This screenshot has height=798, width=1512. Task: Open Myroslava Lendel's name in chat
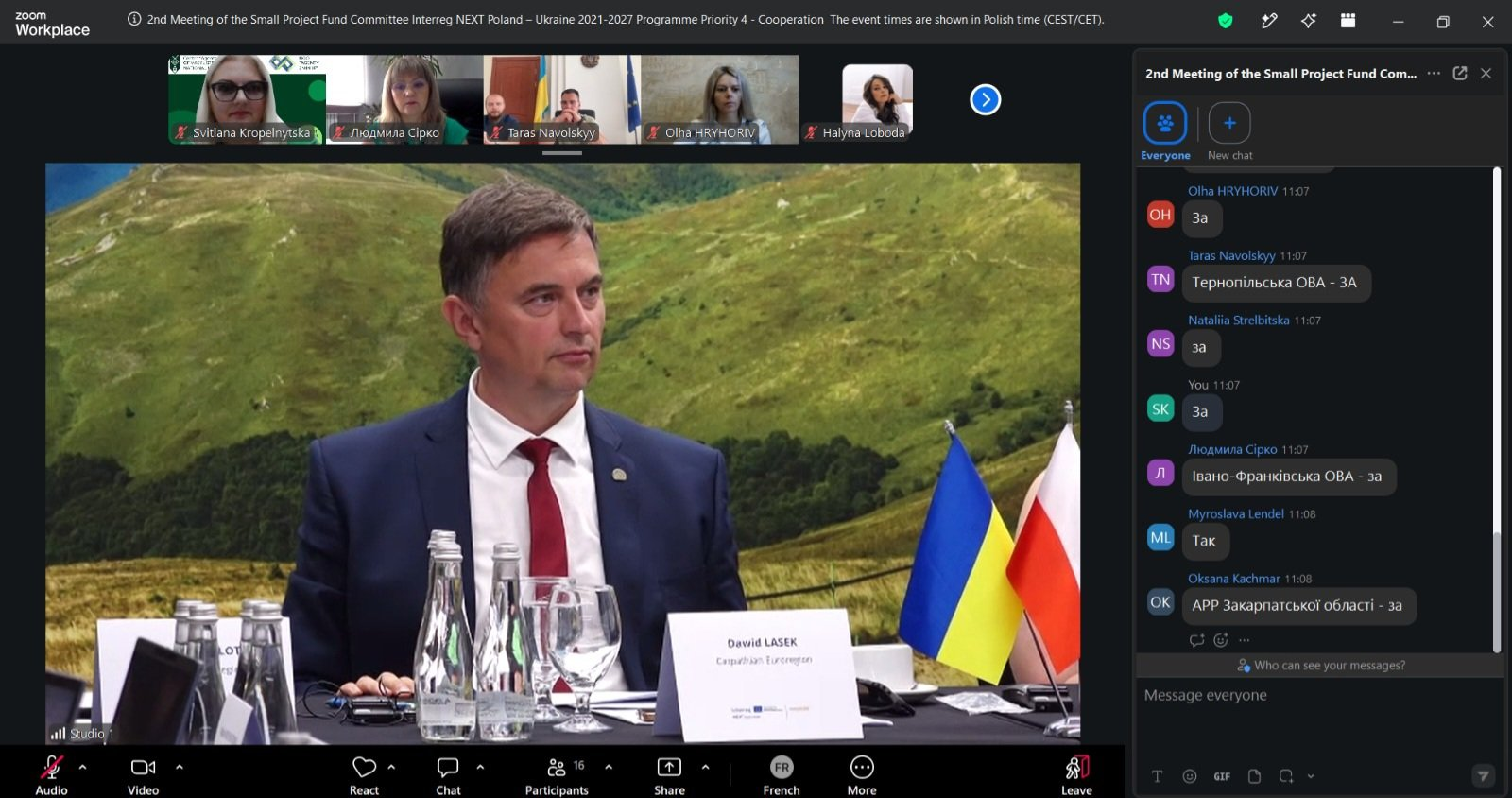tap(1236, 514)
